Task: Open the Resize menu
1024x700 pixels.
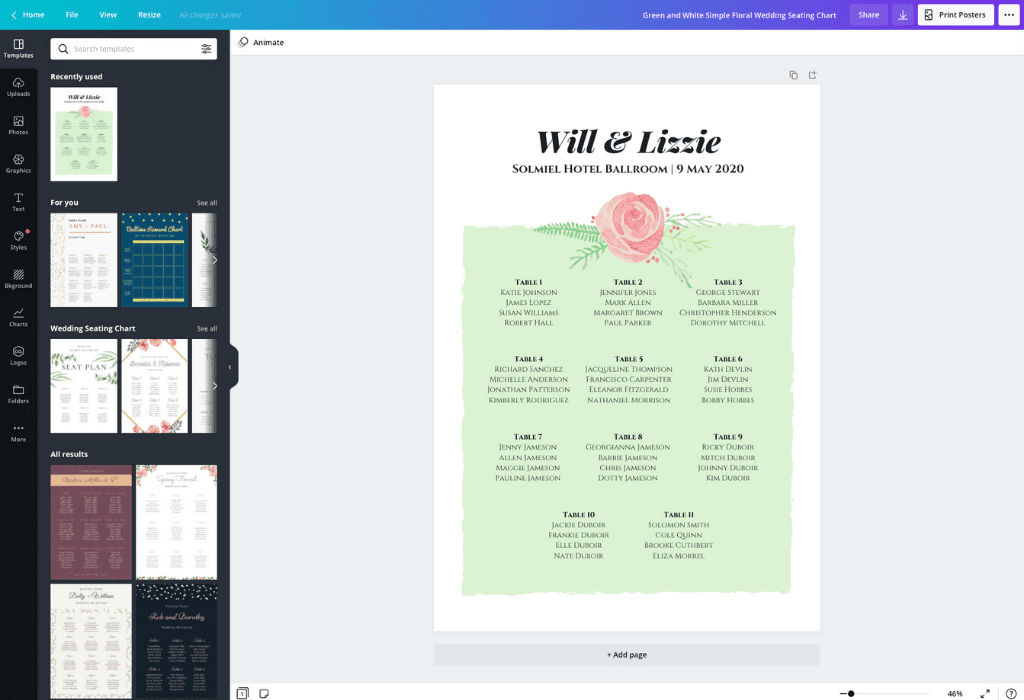Action: 149,14
